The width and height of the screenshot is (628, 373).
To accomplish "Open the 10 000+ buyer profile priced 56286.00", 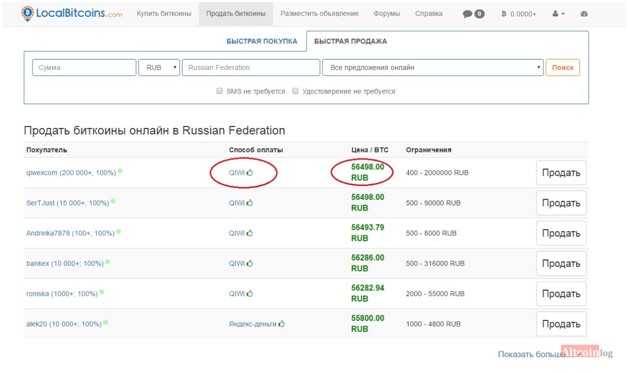I will tap(65, 264).
